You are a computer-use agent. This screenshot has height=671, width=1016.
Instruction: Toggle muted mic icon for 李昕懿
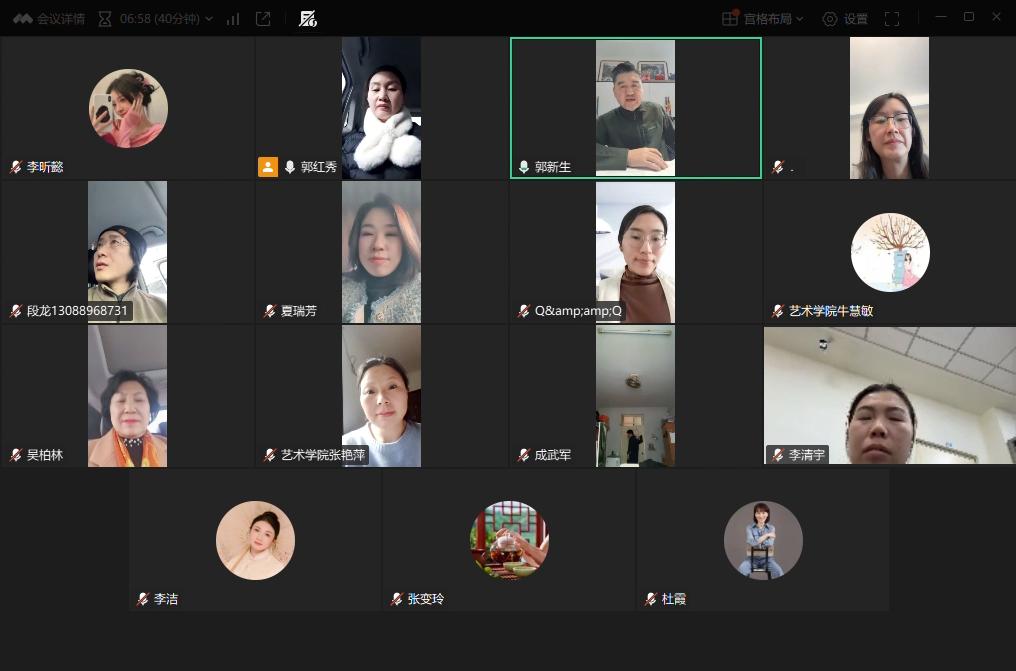tap(16, 167)
